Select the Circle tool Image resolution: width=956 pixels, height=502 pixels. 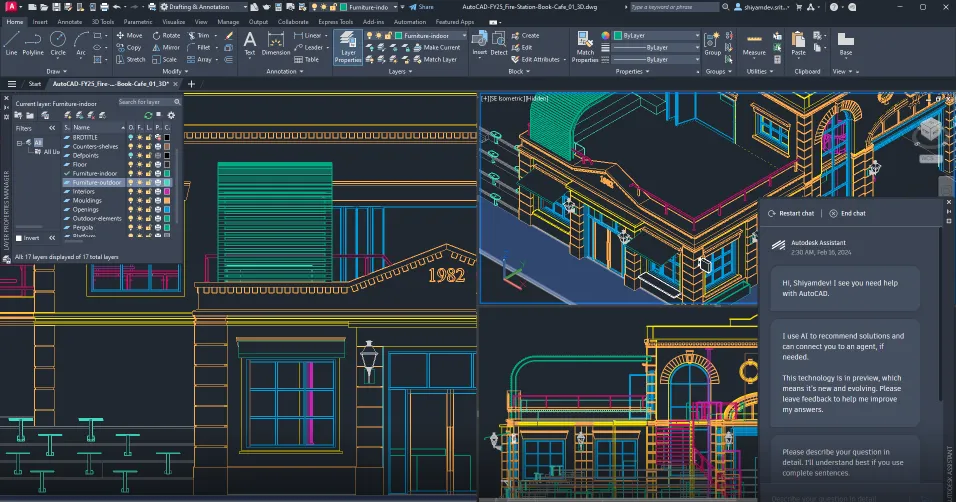coord(58,44)
